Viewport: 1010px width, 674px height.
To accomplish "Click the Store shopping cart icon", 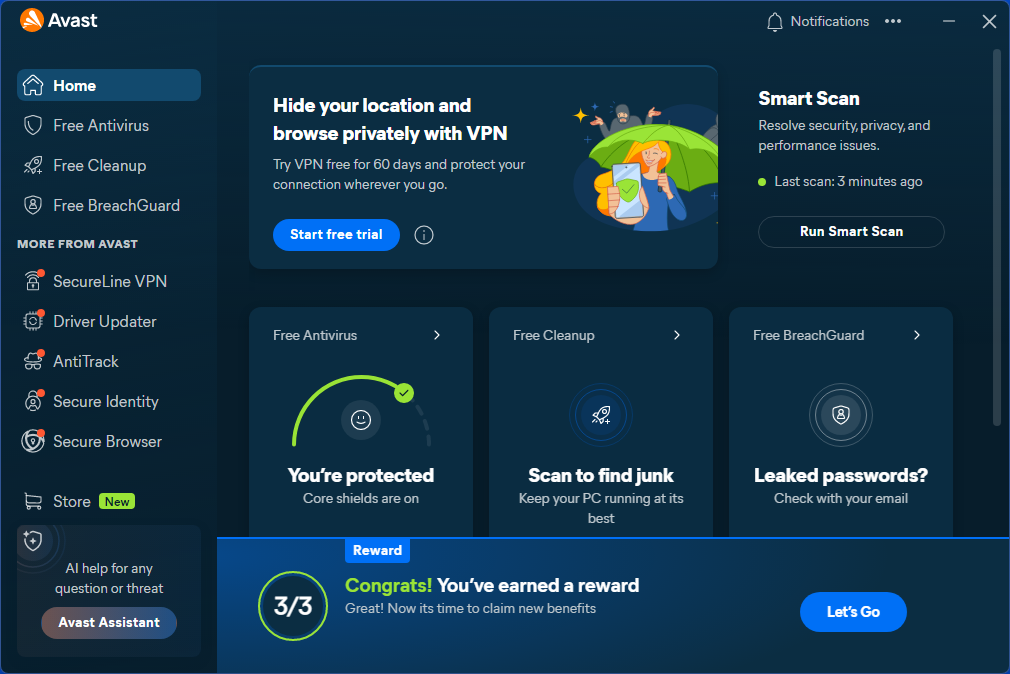I will 33,501.
